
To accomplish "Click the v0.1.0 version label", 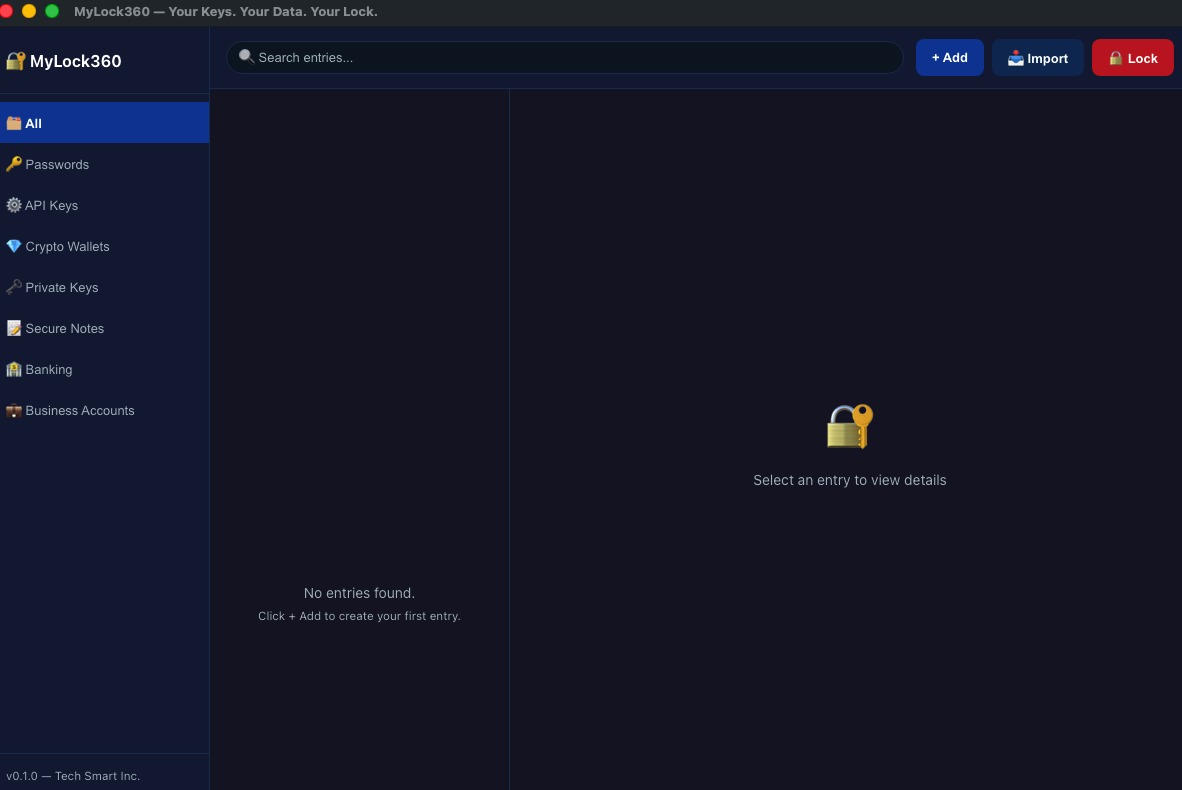I will coord(73,775).
